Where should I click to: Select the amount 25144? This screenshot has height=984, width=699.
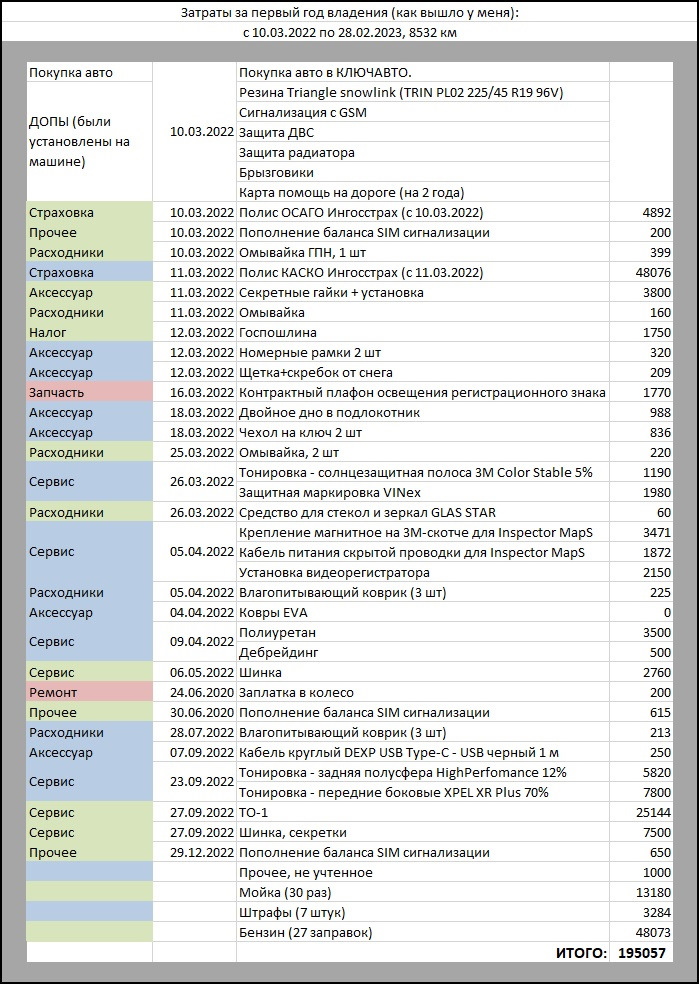pos(653,814)
